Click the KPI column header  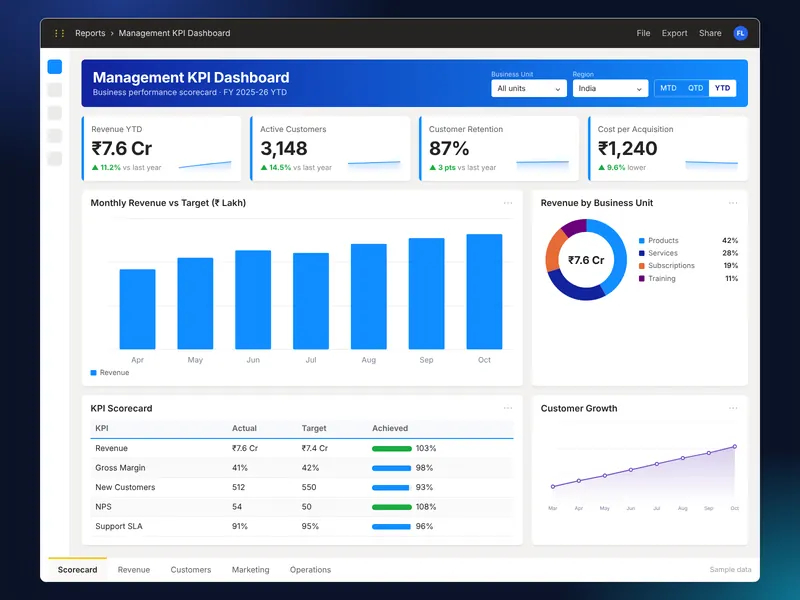point(102,428)
